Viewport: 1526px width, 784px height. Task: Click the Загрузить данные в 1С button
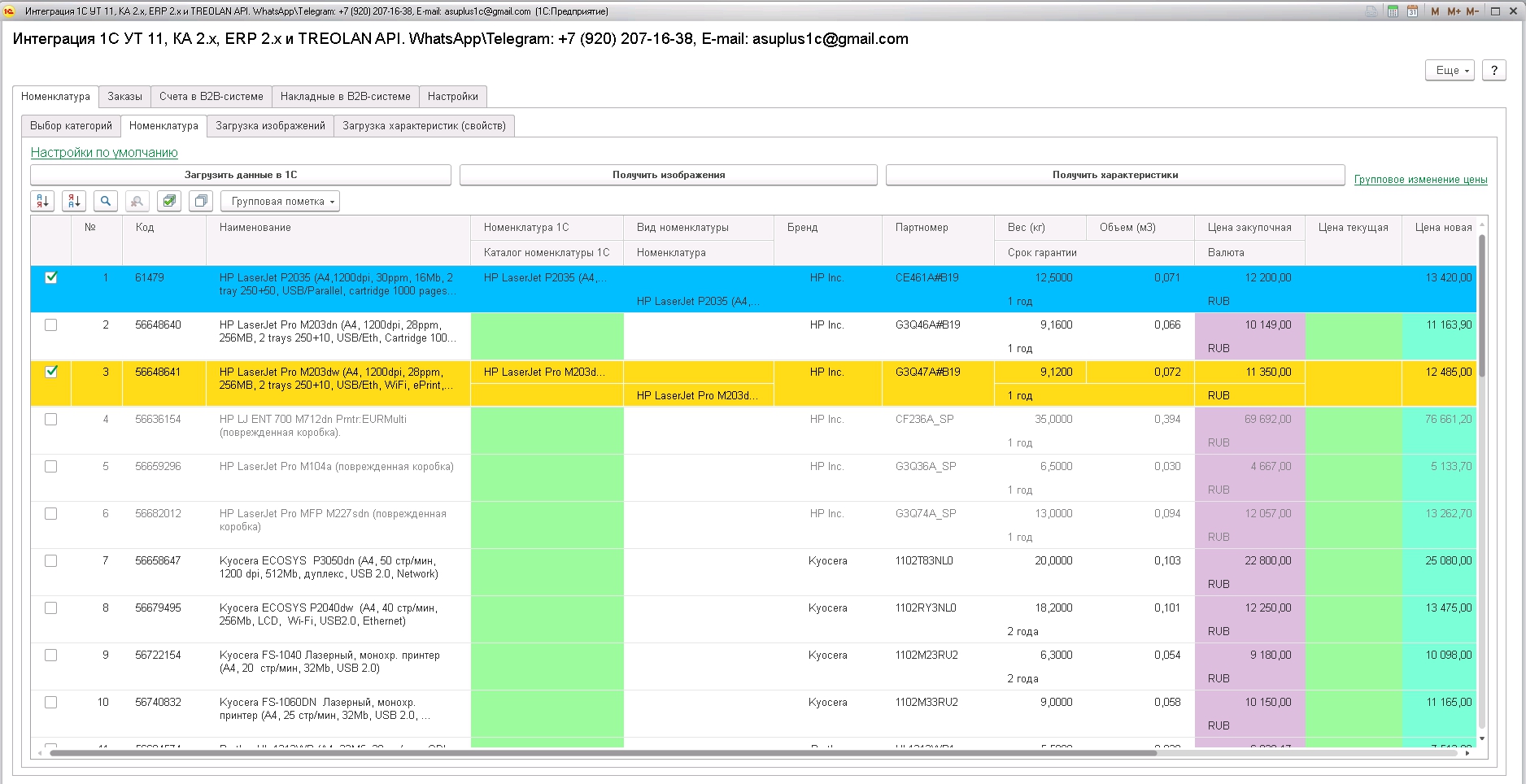[x=241, y=175]
